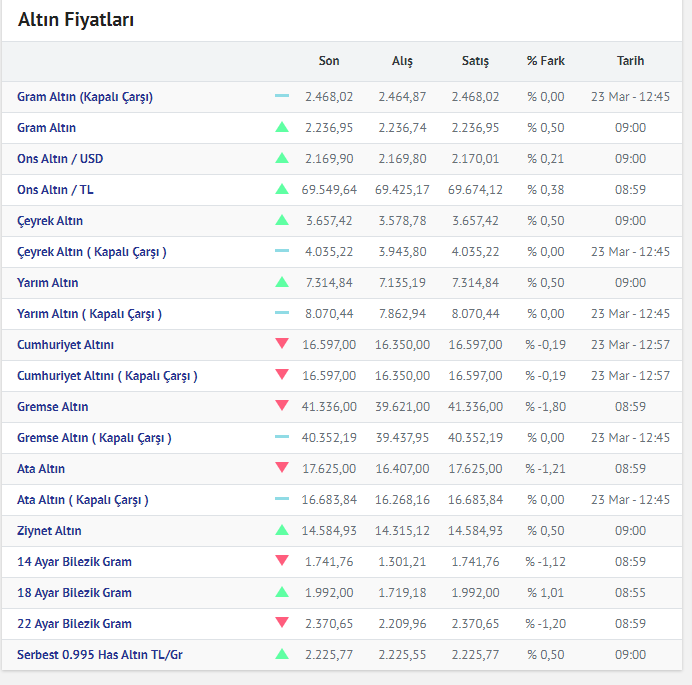Click red down arrow in 14 Ayar Bilezik row
Screen dimensions: 692x685
pos(282,561)
